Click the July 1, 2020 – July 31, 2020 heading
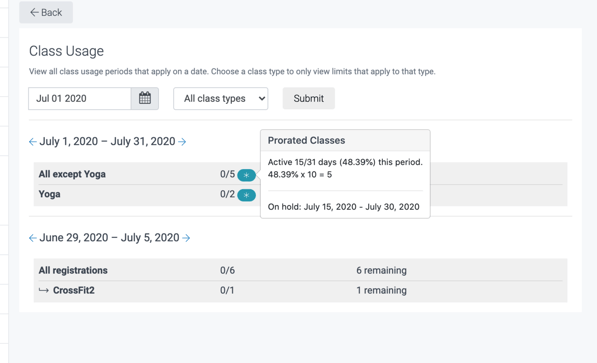597x363 pixels. coord(107,141)
